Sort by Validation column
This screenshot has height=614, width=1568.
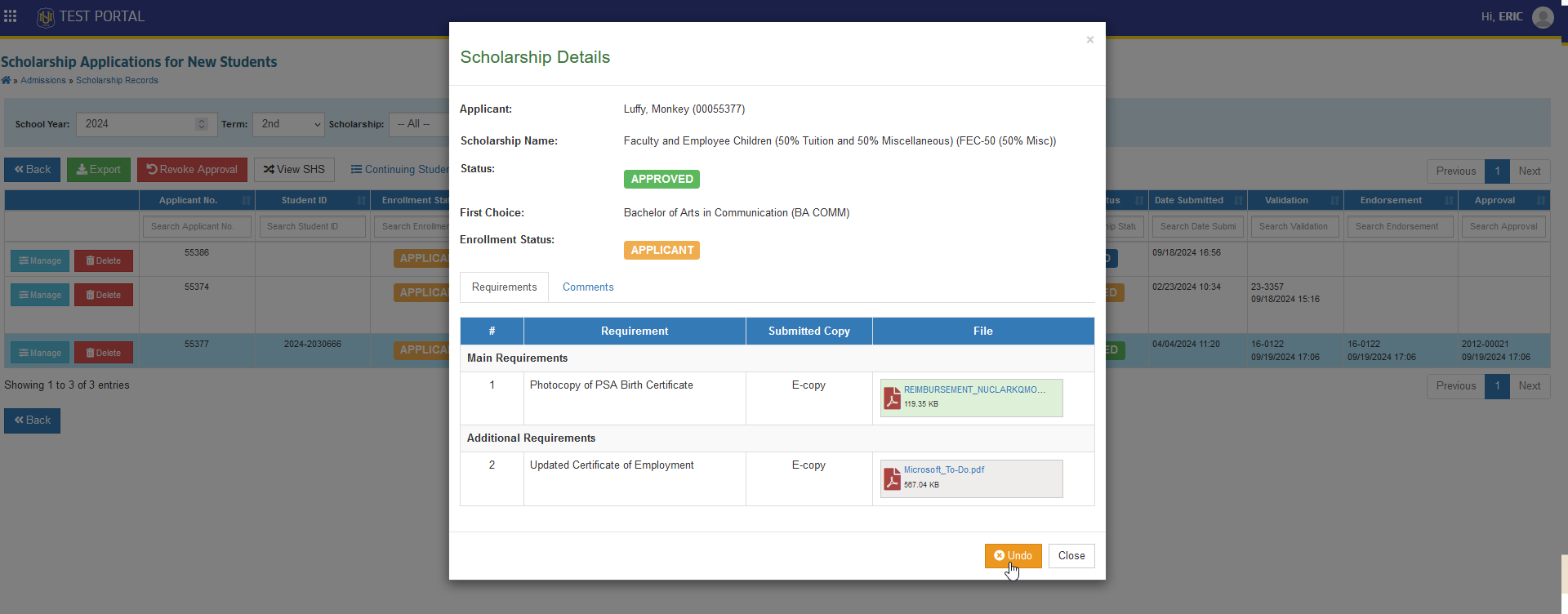pos(1295,200)
